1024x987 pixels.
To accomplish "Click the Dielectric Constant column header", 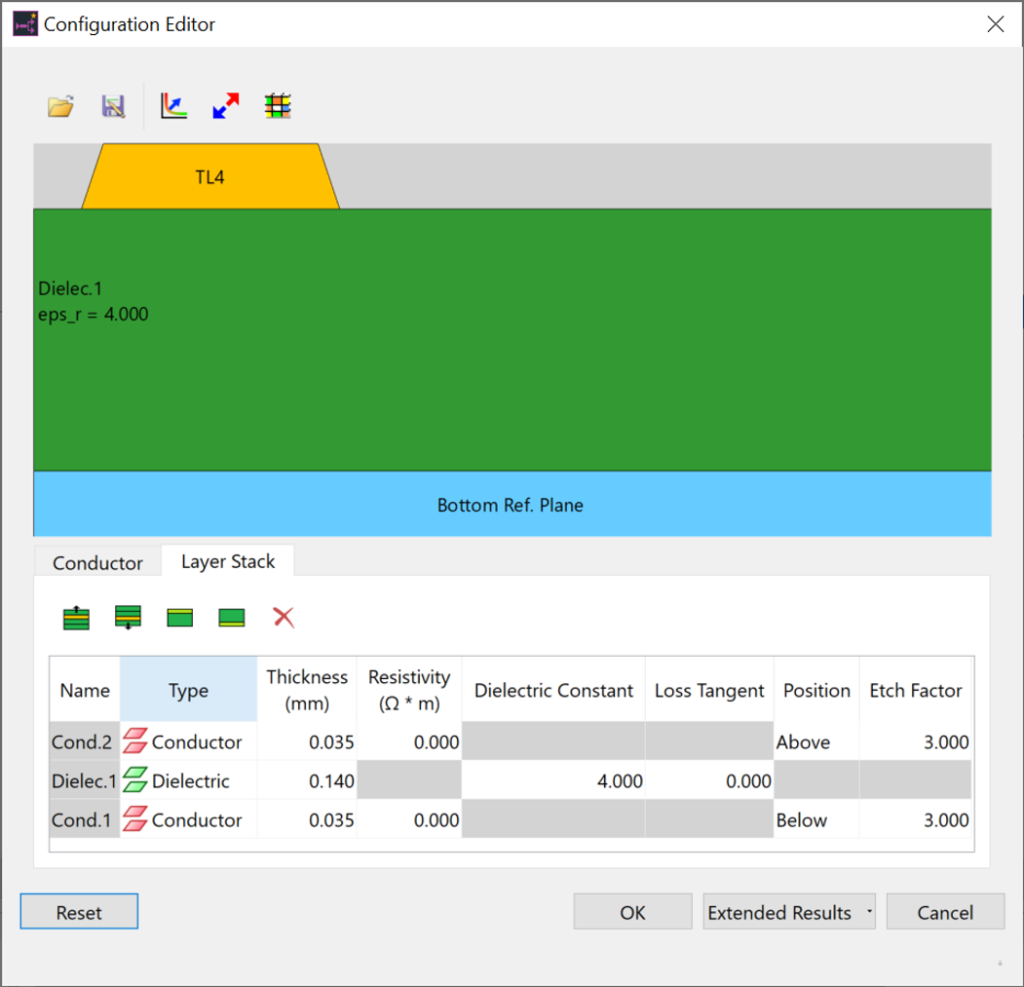I will pyautogui.click(x=554, y=690).
